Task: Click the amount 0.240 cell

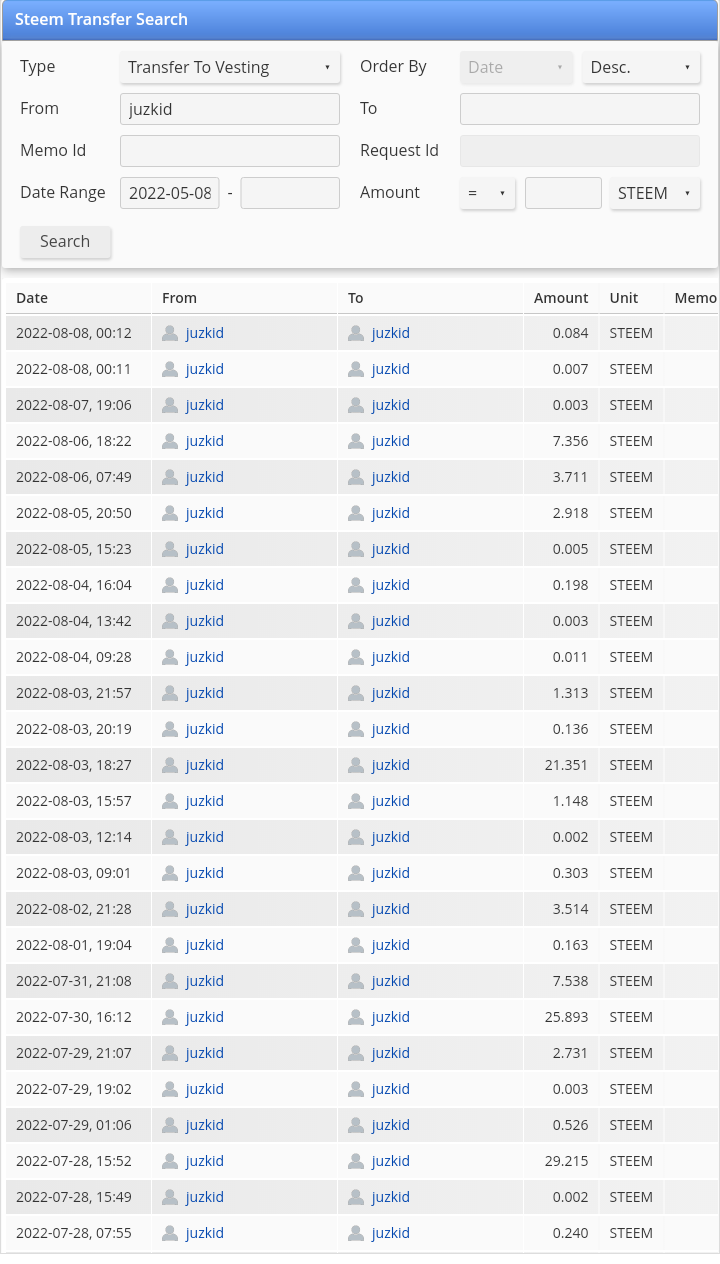Action: [561, 1233]
